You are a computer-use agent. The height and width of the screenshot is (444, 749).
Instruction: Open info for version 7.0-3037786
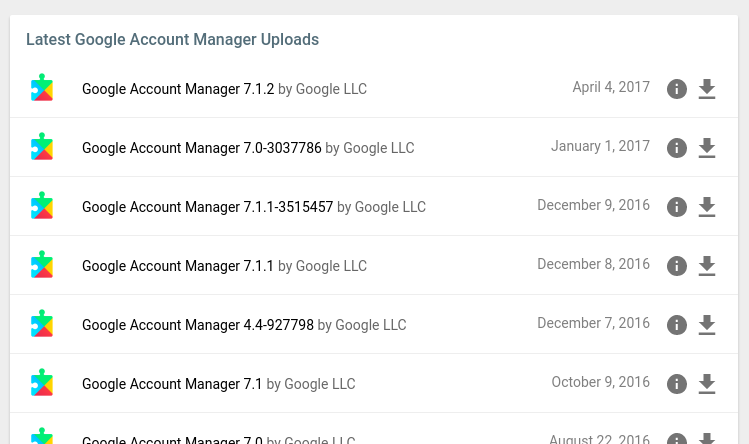[677, 148]
